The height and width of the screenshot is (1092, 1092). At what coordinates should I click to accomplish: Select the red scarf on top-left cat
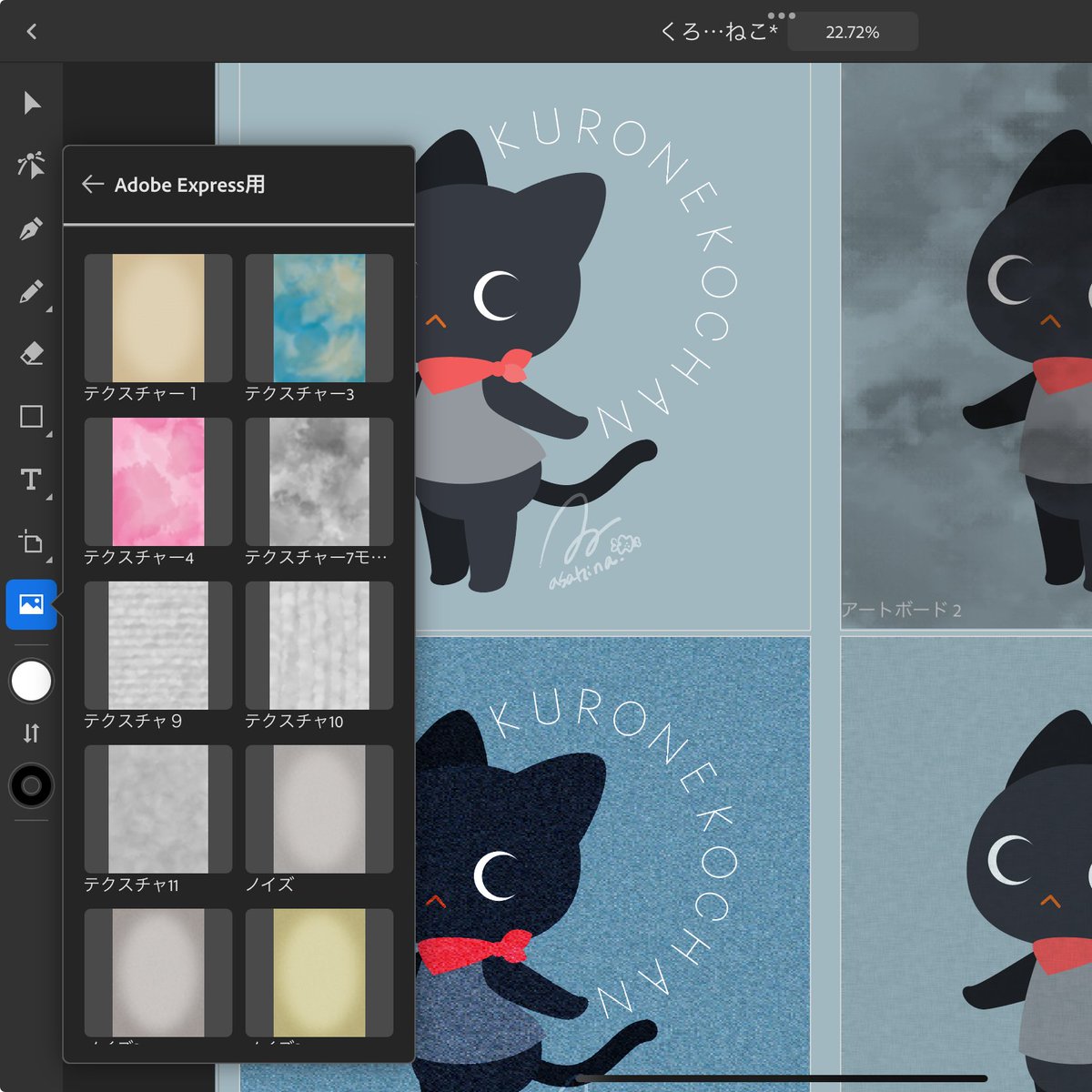pyautogui.click(x=475, y=370)
